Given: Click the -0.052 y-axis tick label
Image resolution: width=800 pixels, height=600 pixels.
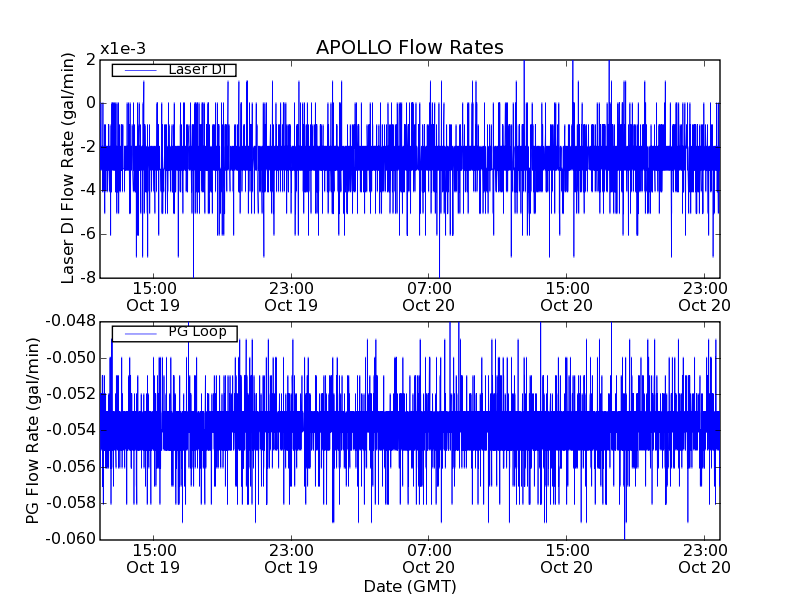Looking at the screenshot, I should coord(70,394).
